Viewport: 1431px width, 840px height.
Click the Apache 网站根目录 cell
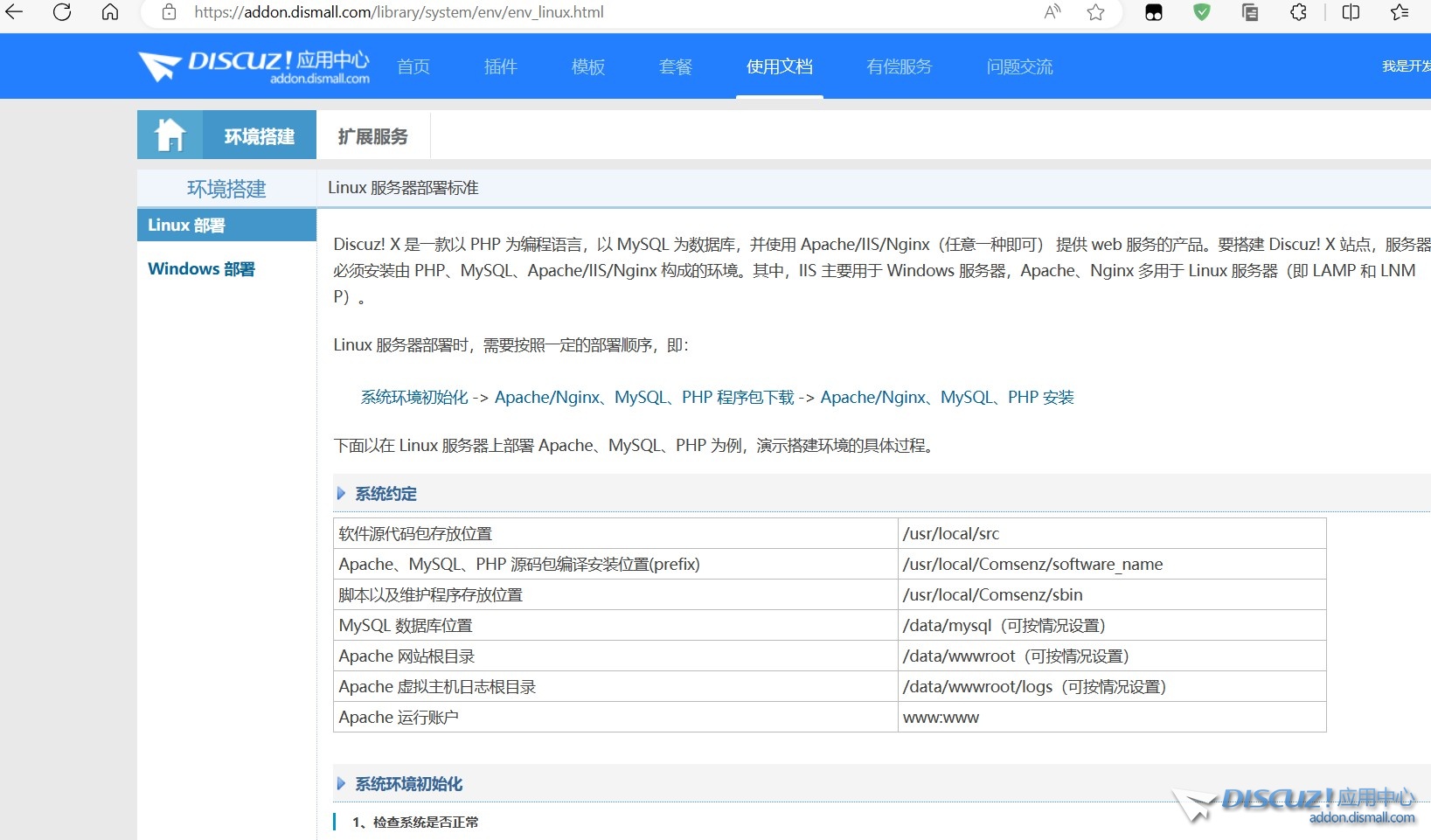click(x=615, y=656)
